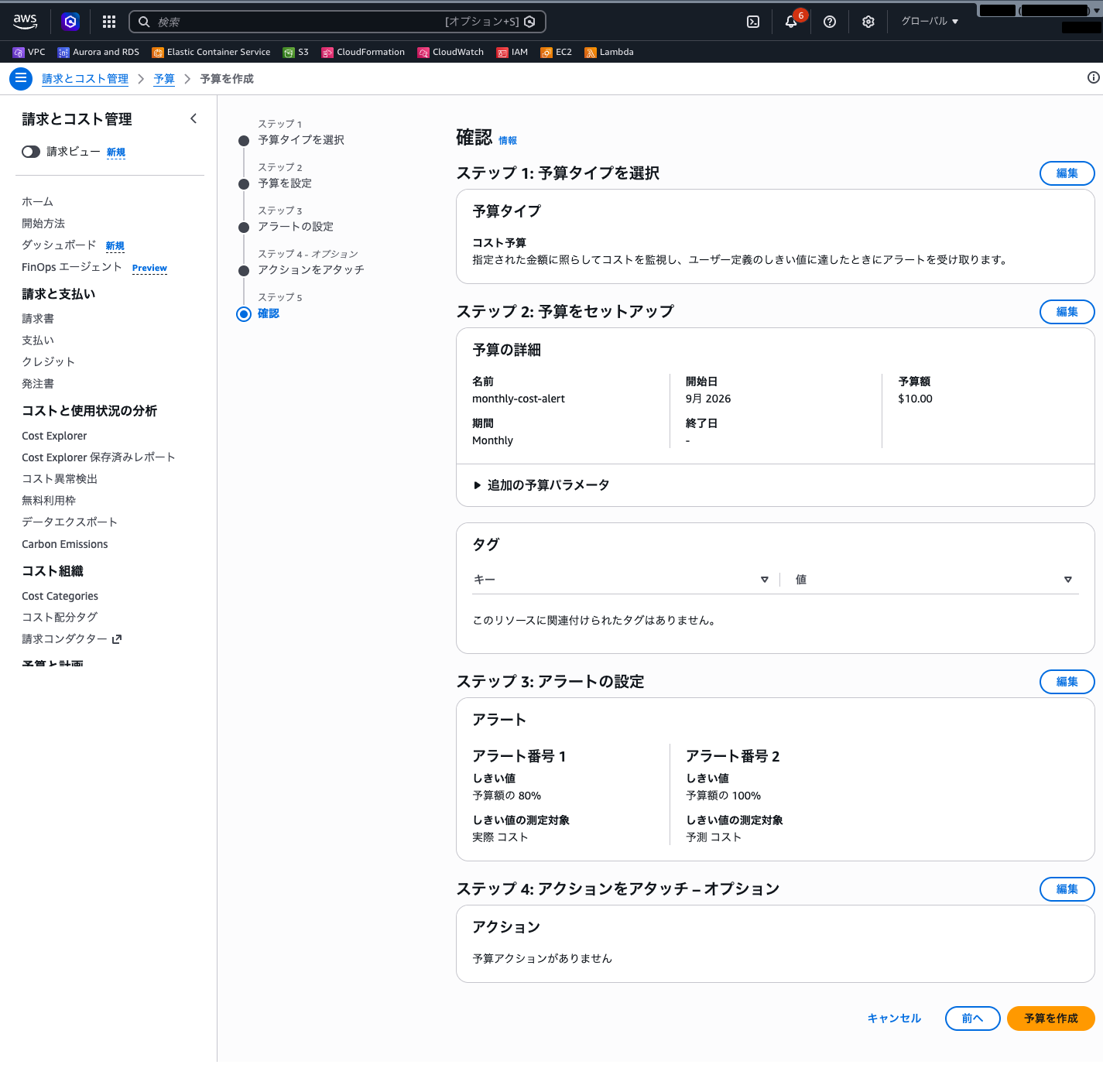The image size is (1103, 1092).
Task: Open 支払い in sidebar
Action: (38, 341)
